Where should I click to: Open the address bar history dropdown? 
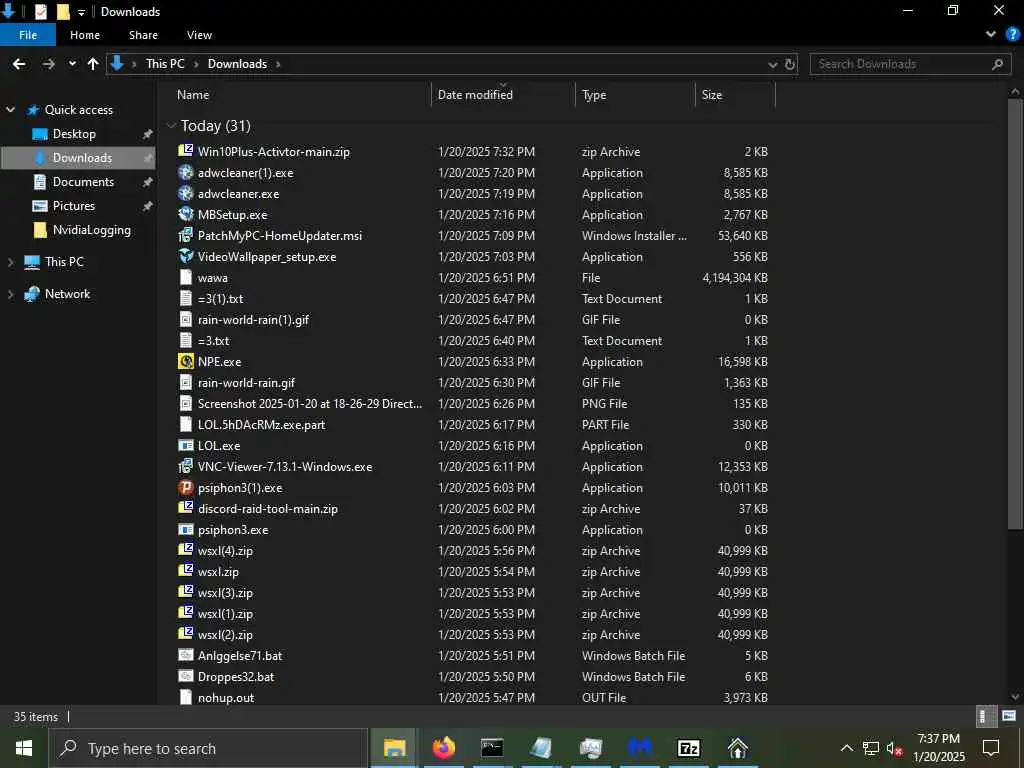pyautogui.click(x=773, y=64)
